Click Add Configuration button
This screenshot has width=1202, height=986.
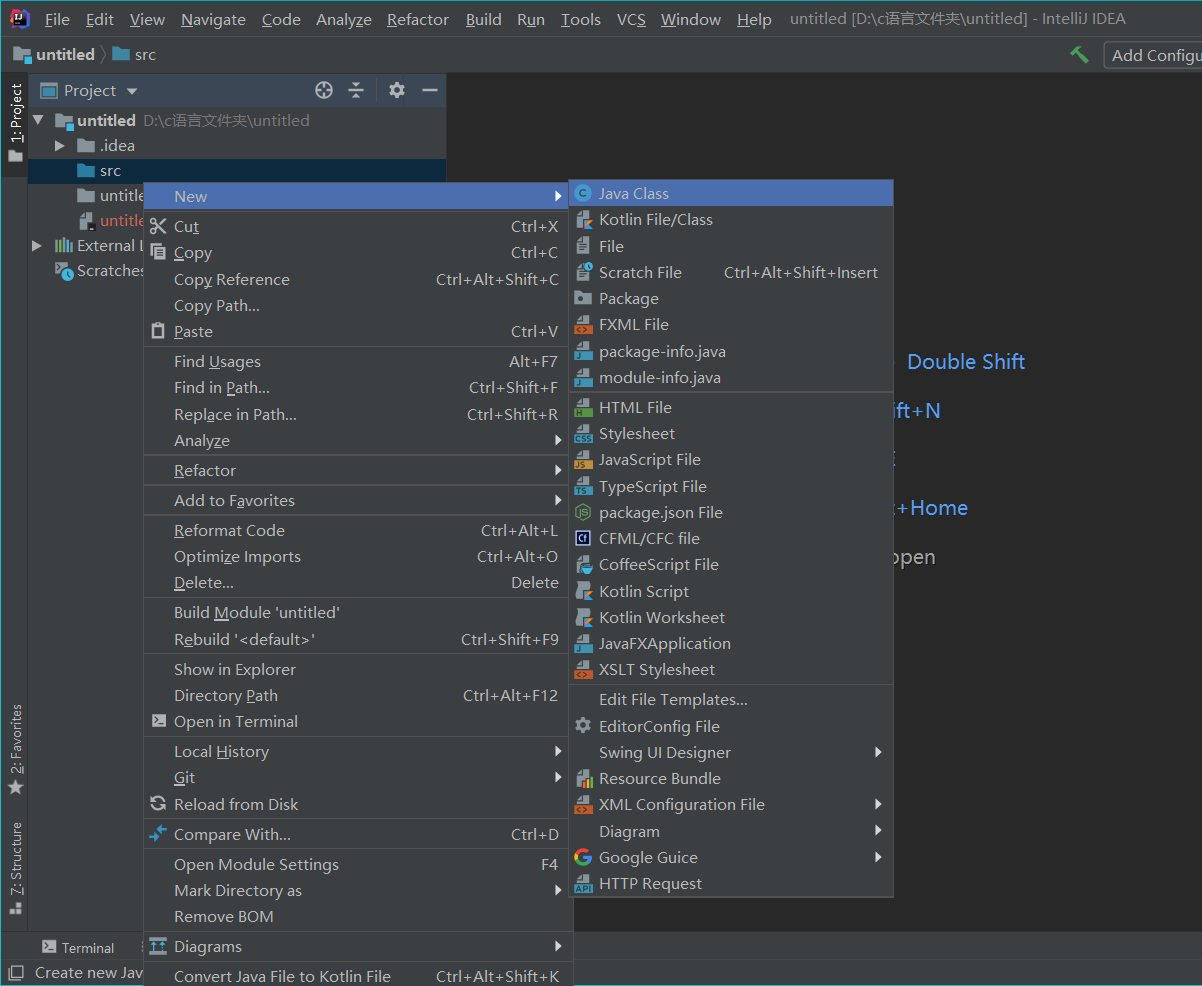tap(1153, 55)
